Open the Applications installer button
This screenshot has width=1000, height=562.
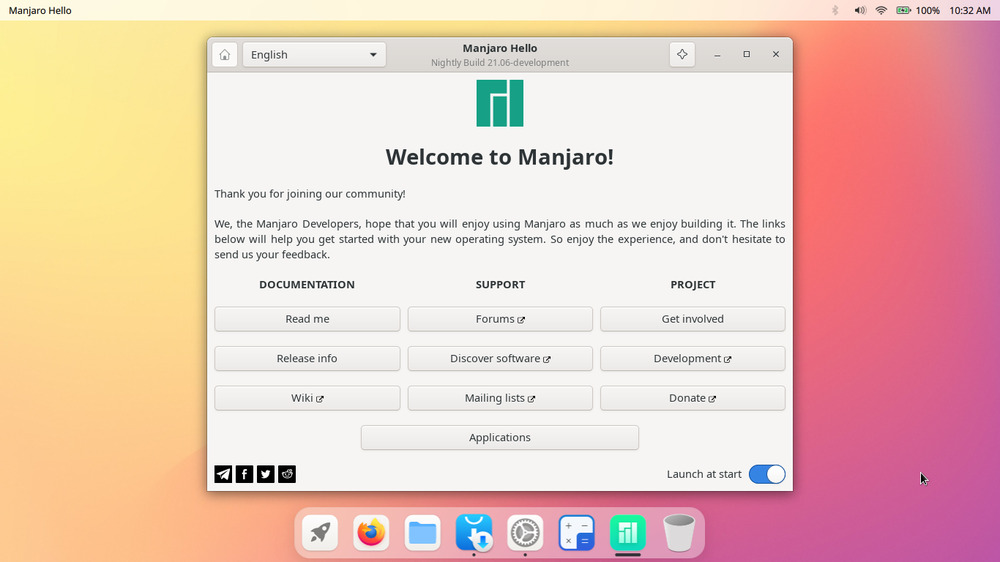point(499,438)
